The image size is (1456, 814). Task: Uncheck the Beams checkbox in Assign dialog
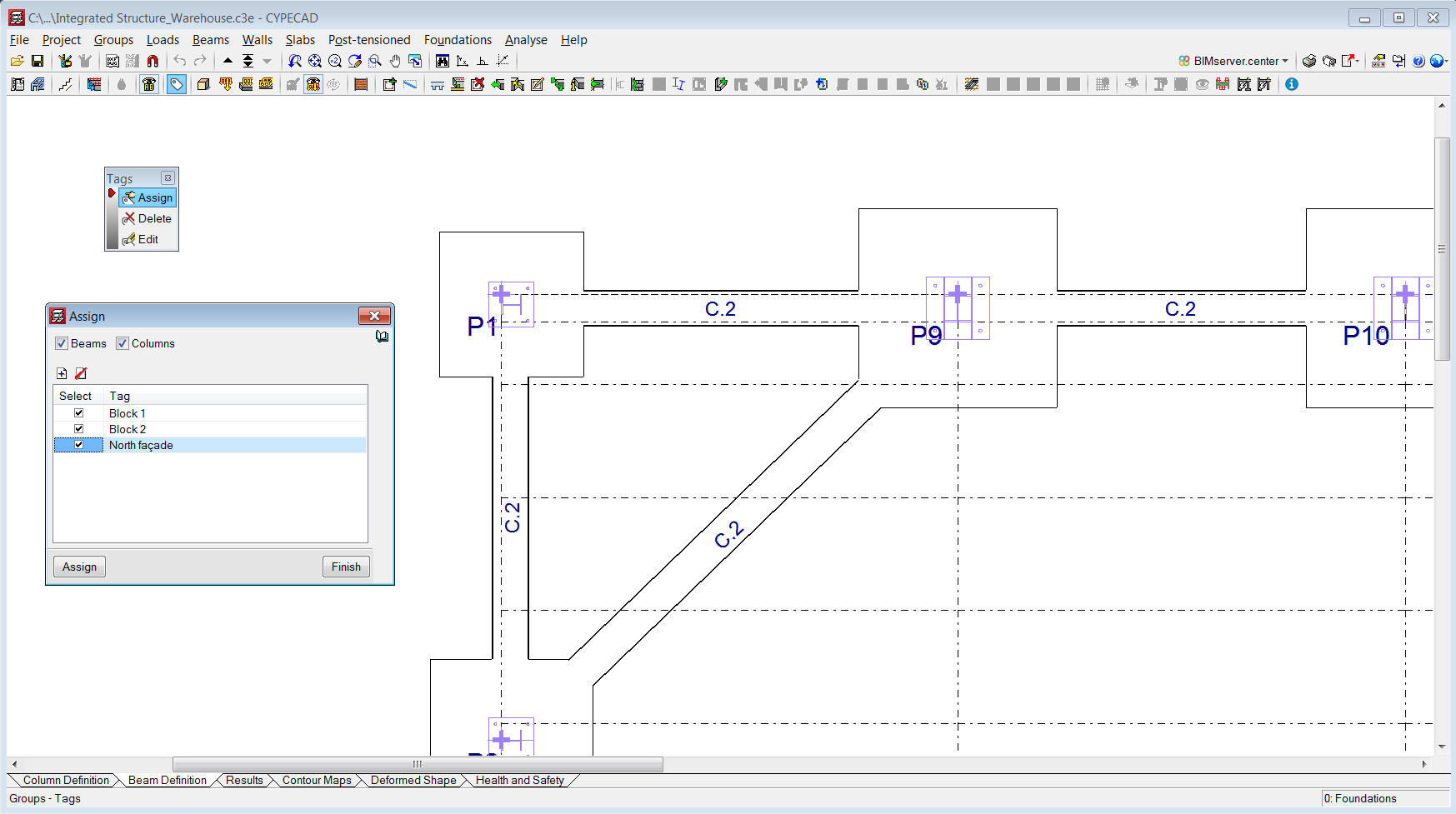[x=62, y=343]
